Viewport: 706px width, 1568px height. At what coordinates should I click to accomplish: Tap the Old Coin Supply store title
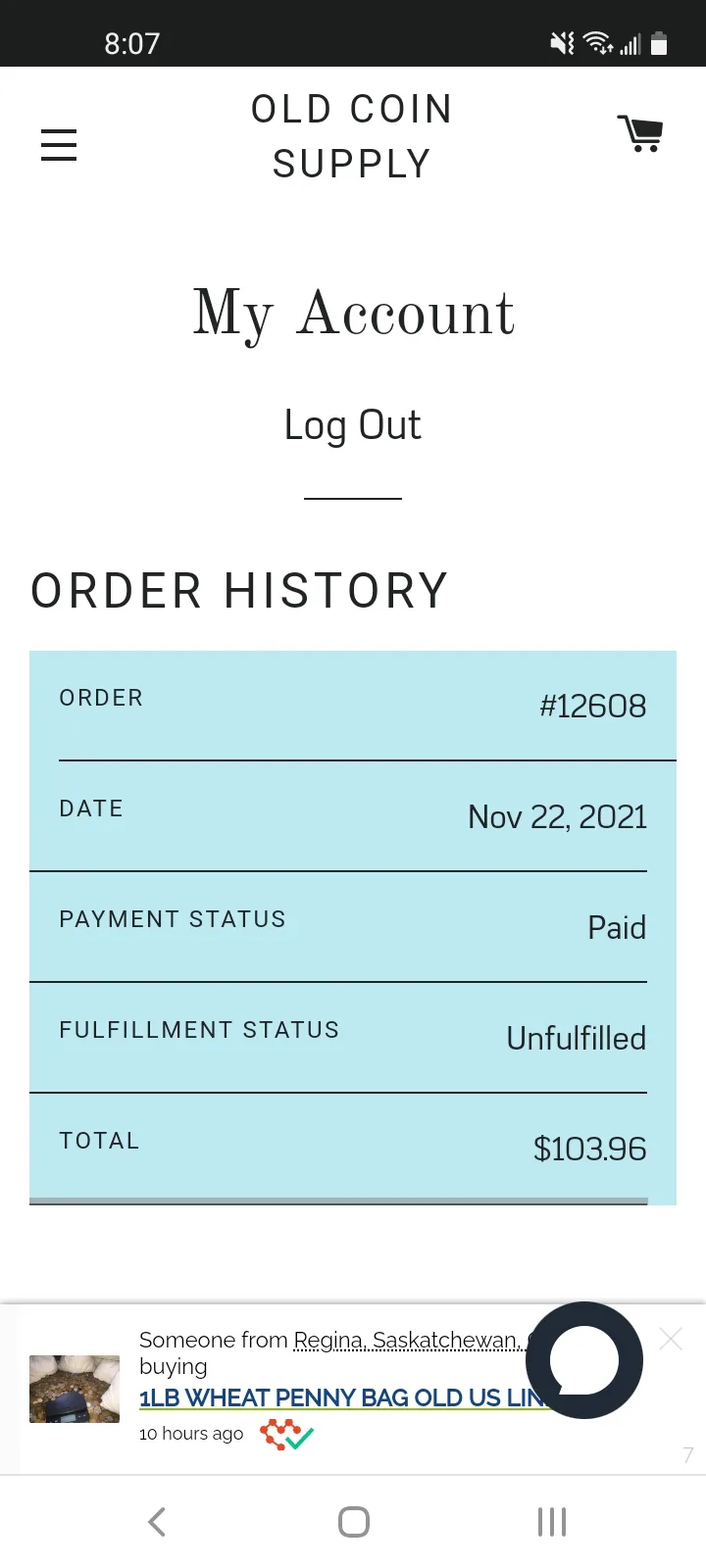pos(353,136)
